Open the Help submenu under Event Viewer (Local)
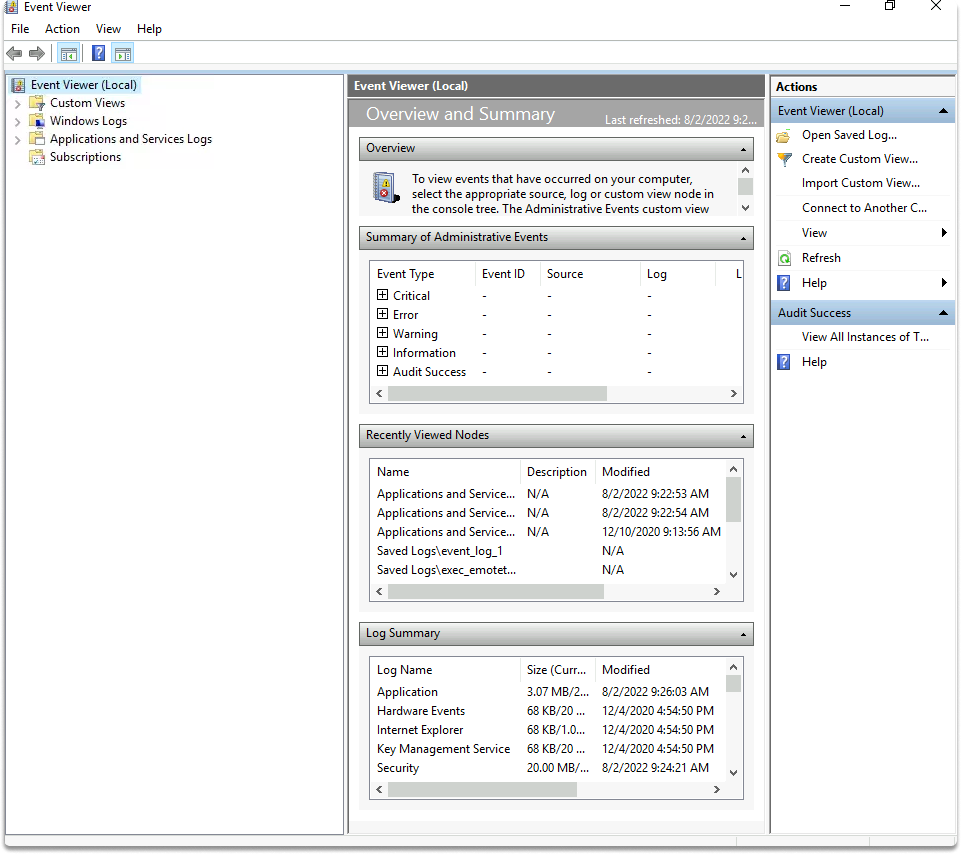Screen dimensions: 961x854 click(863, 283)
